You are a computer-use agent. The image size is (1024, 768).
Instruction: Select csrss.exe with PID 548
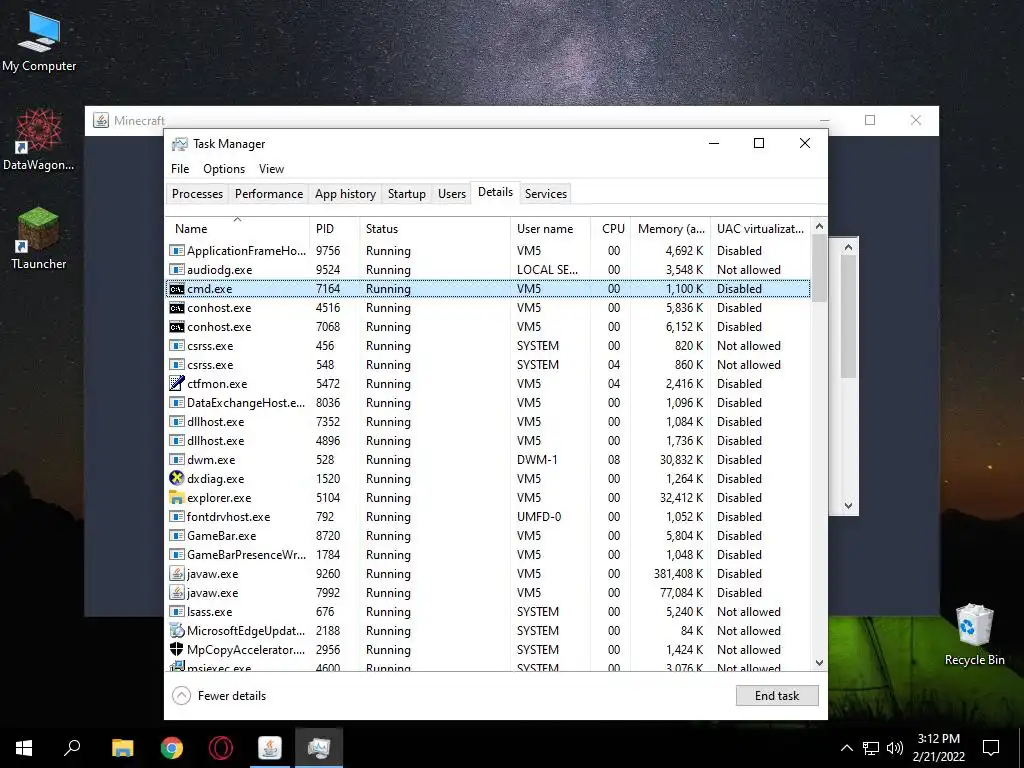[x=488, y=364]
